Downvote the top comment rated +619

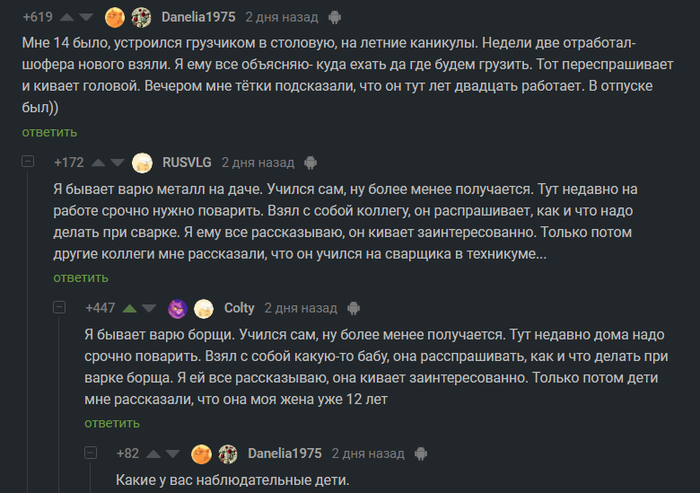[86, 17]
